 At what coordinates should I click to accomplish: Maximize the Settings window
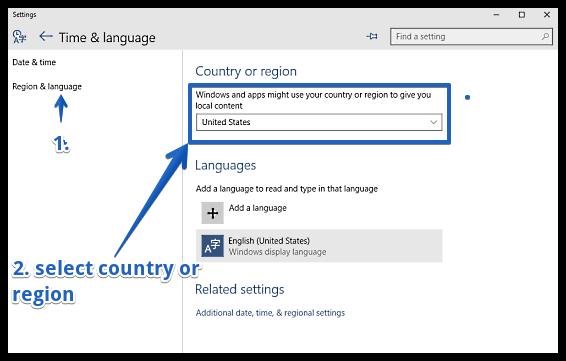[x=522, y=15]
